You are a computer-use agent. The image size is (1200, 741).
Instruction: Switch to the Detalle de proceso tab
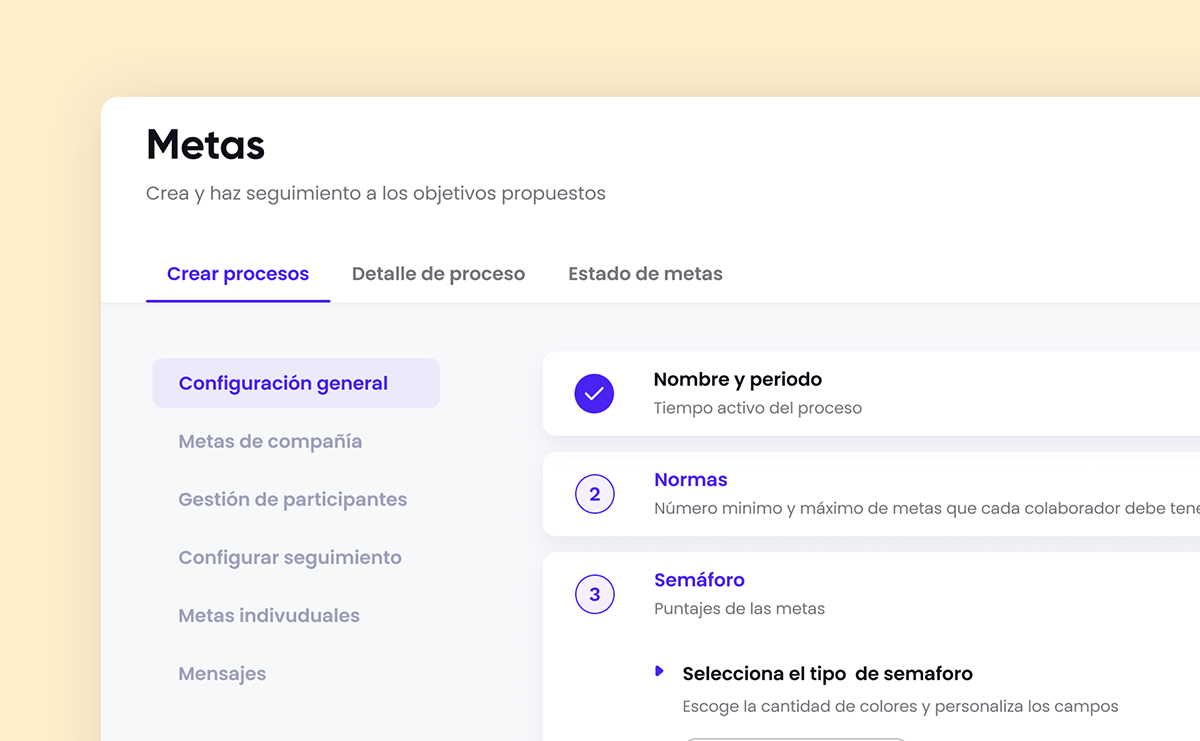click(438, 273)
